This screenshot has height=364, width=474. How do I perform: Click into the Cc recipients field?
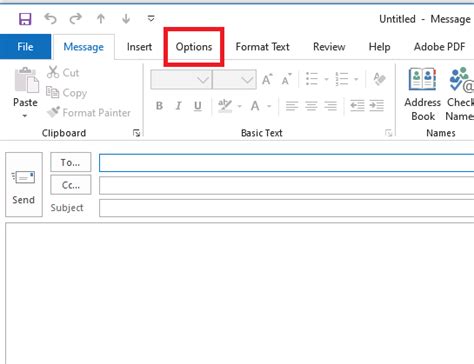click(287, 185)
